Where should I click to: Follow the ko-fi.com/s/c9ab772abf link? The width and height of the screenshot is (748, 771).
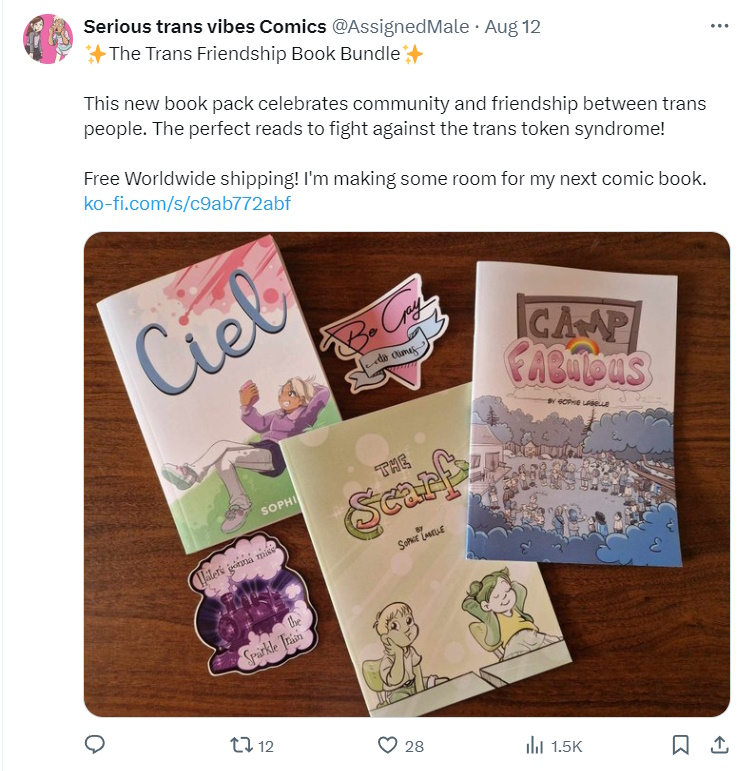point(187,203)
